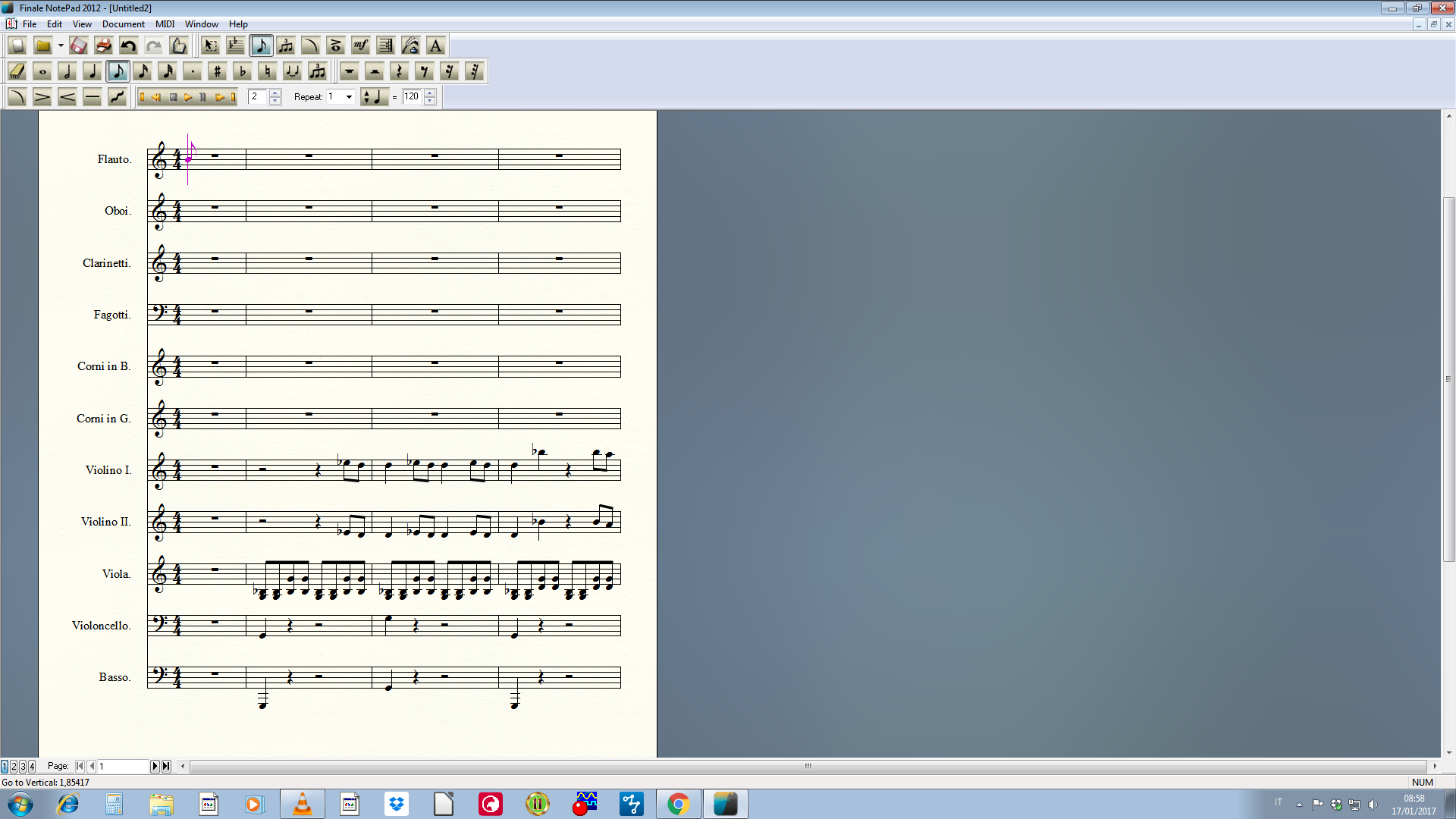Insert a thirty-second rest
Viewport: 1456px width, 819px height.
point(475,71)
